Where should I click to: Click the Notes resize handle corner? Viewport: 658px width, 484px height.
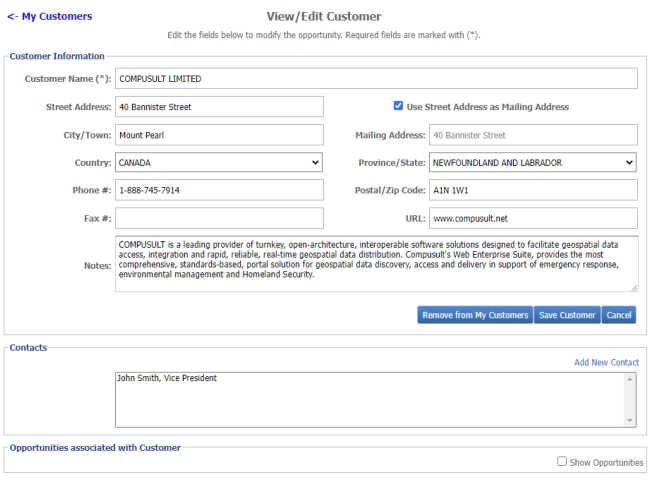click(634, 288)
